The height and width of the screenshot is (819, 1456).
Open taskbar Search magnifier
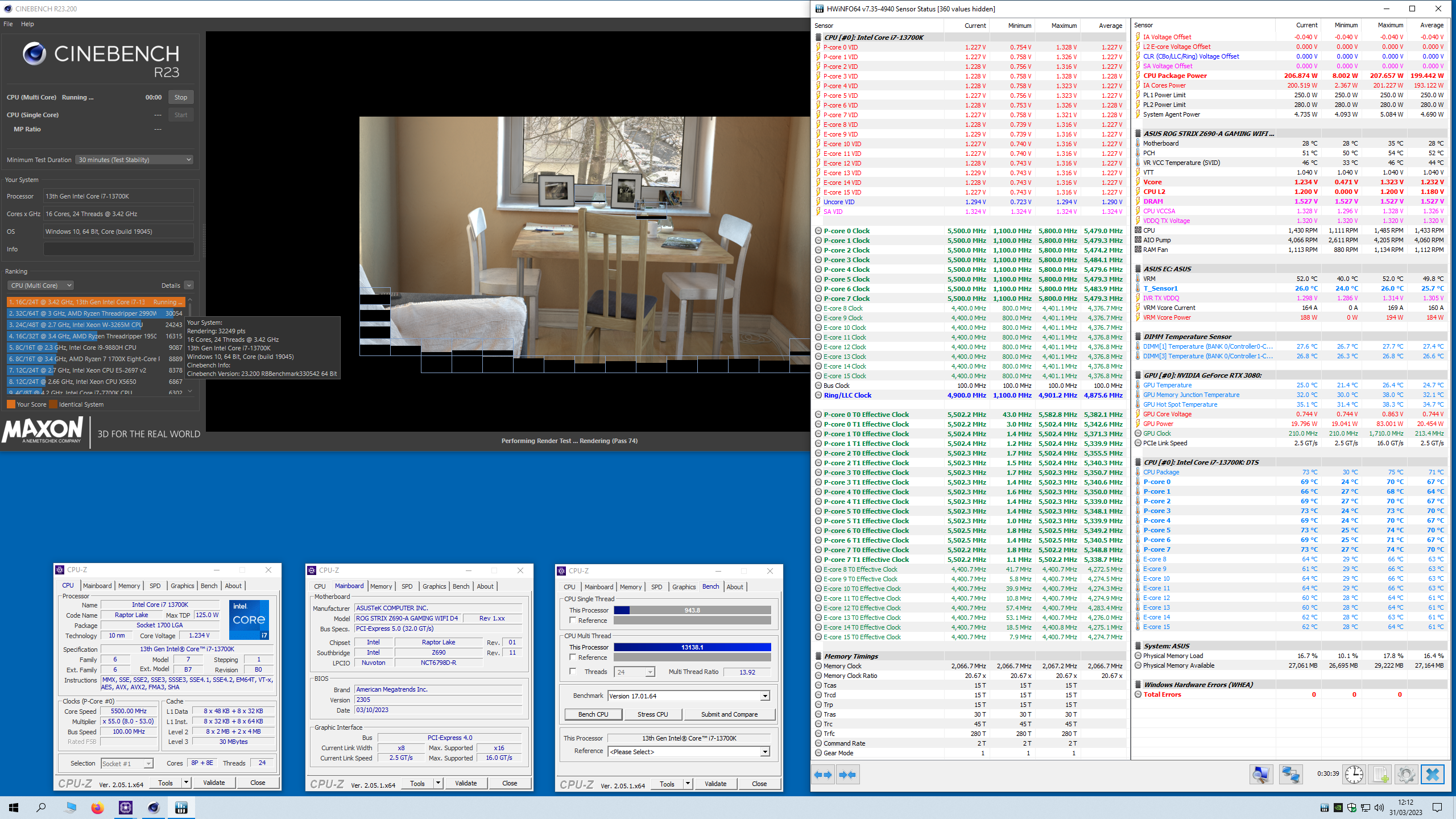tap(41, 808)
